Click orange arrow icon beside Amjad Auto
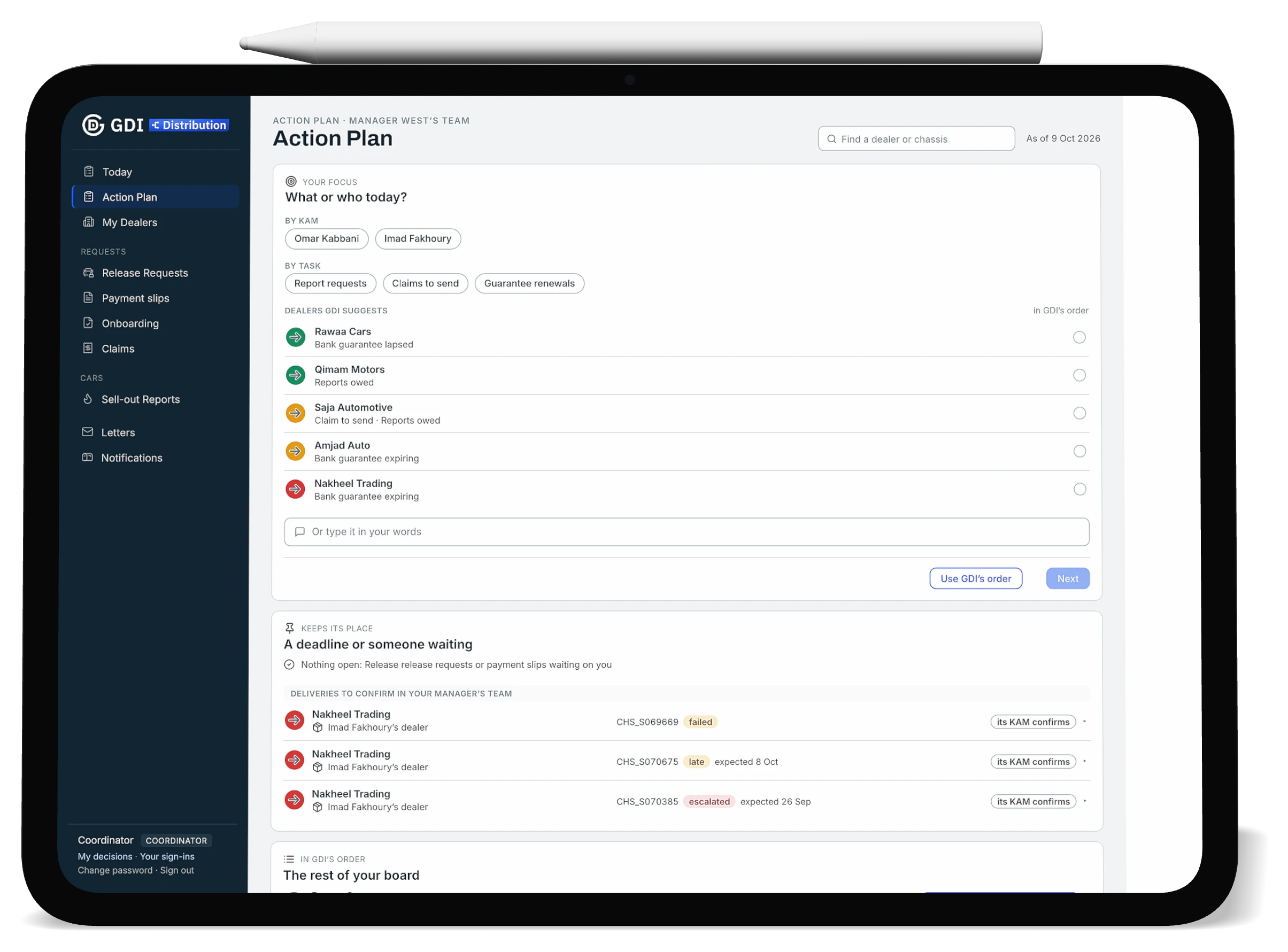 (296, 452)
